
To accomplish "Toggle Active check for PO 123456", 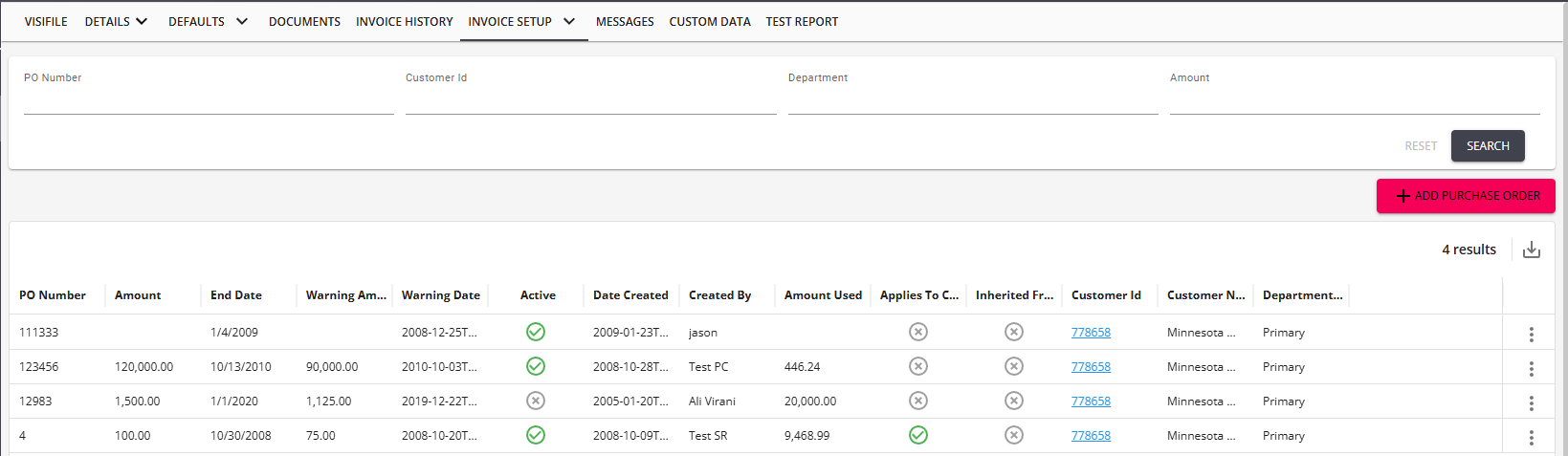I will (536, 366).
